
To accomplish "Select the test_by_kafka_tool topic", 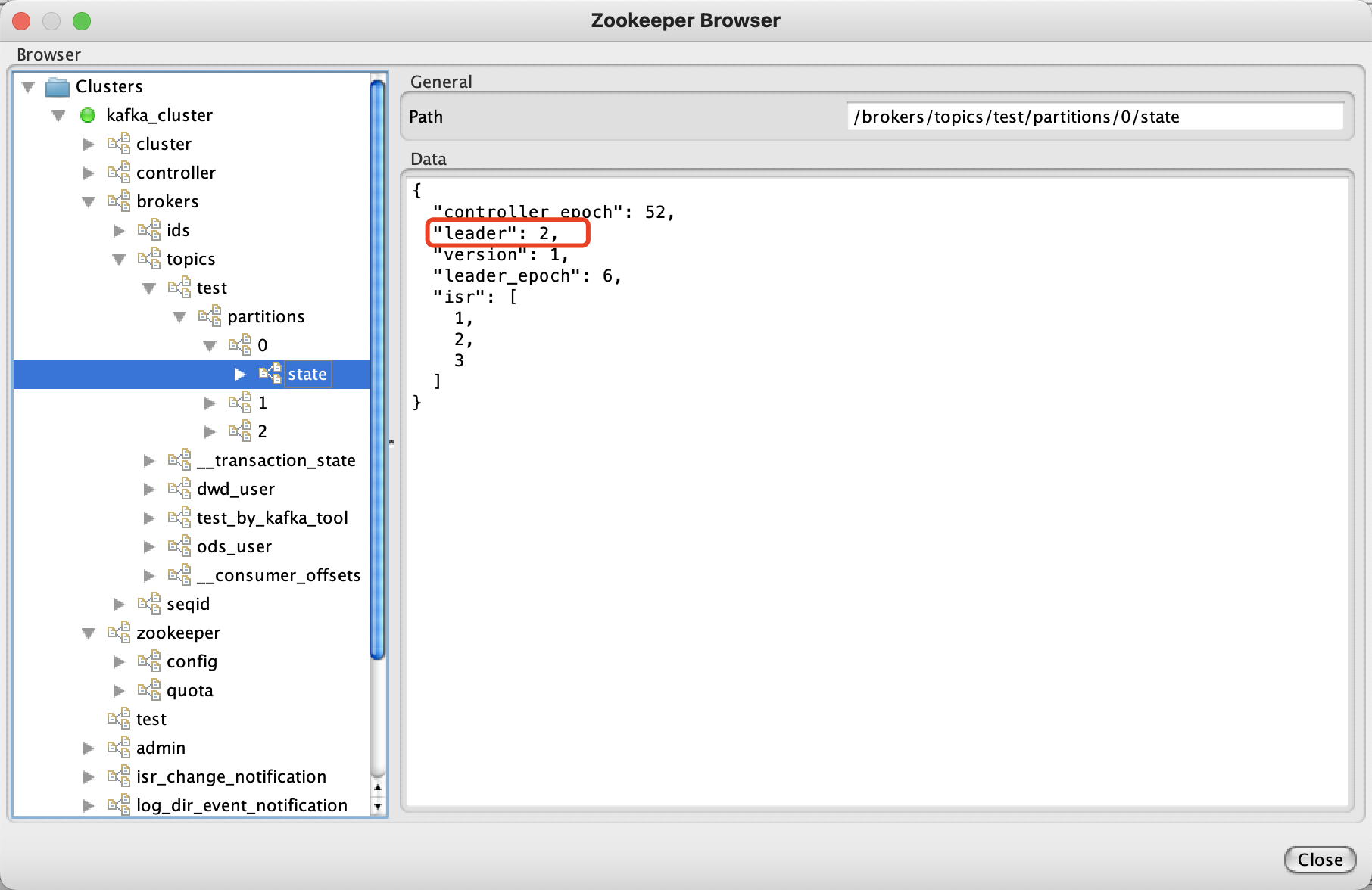I will coord(272,518).
